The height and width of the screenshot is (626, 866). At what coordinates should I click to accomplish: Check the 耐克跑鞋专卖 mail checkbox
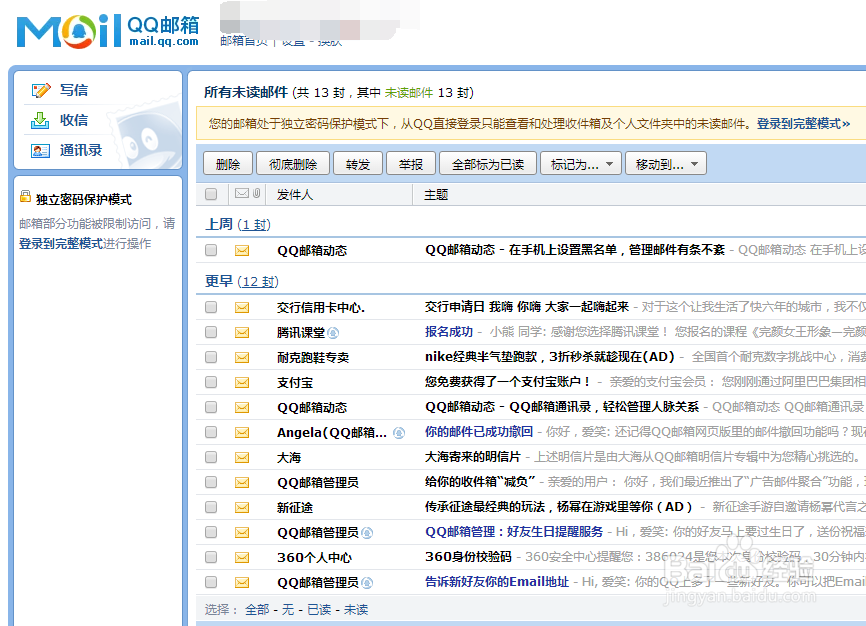point(211,357)
